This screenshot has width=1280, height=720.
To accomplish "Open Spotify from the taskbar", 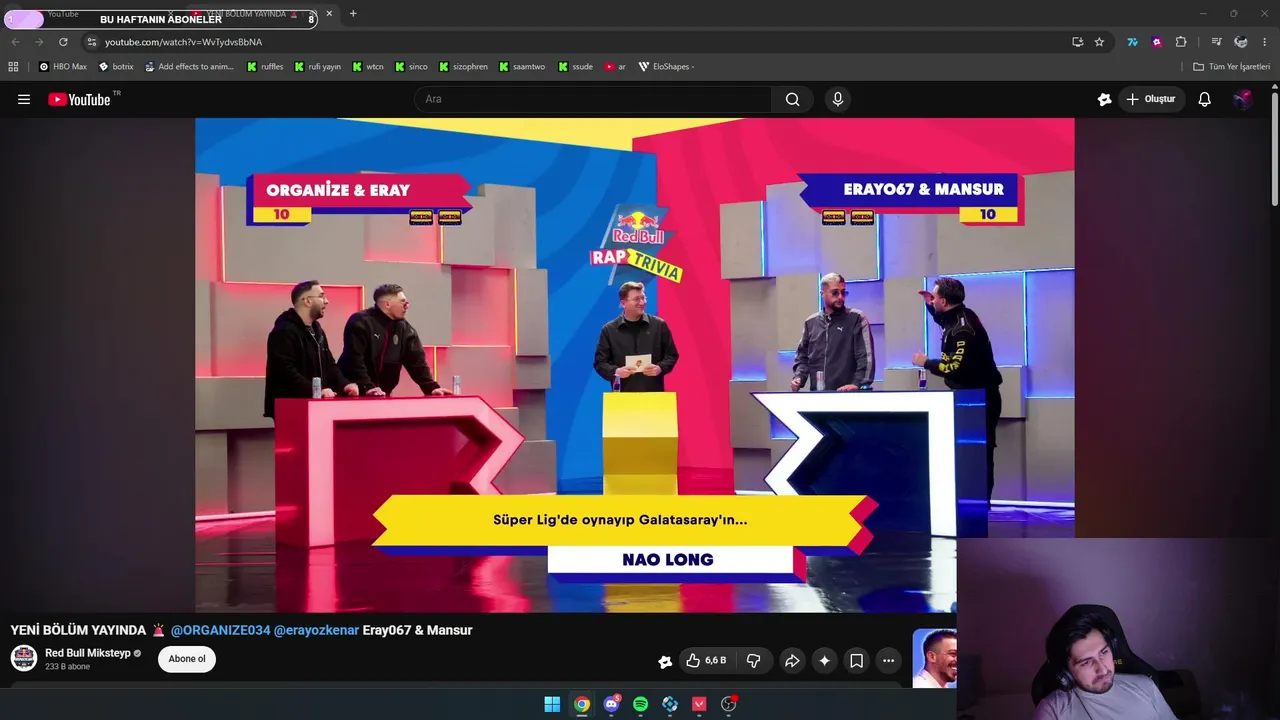I will point(640,704).
